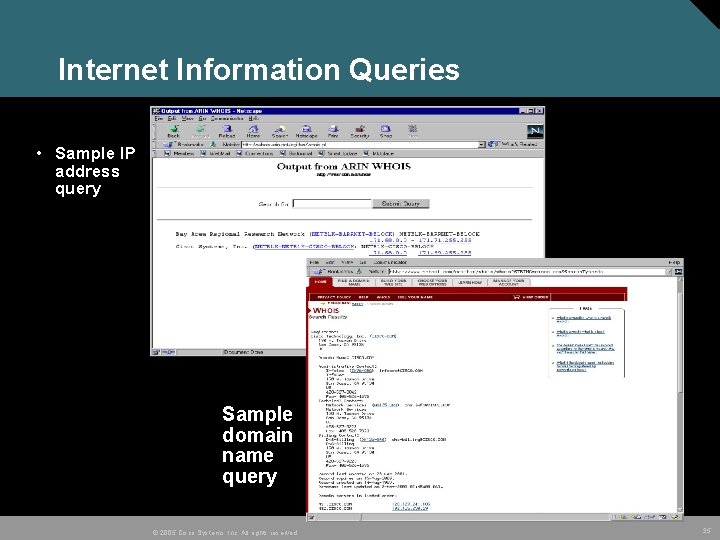720x540 pixels.
Task: Open the BizJournal personal toolbar link
Action: tap(296, 153)
